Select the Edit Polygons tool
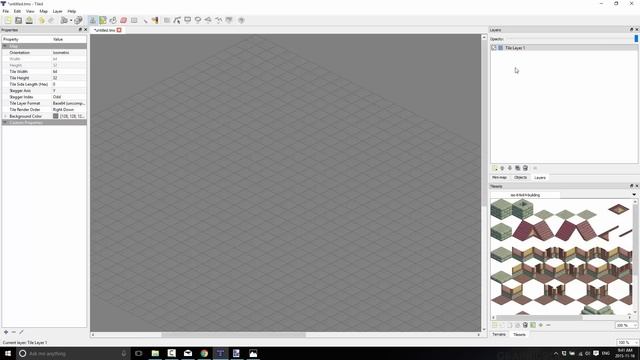The height and width of the screenshot is (360, 640). pyautogui.click(x=177, y=20)
